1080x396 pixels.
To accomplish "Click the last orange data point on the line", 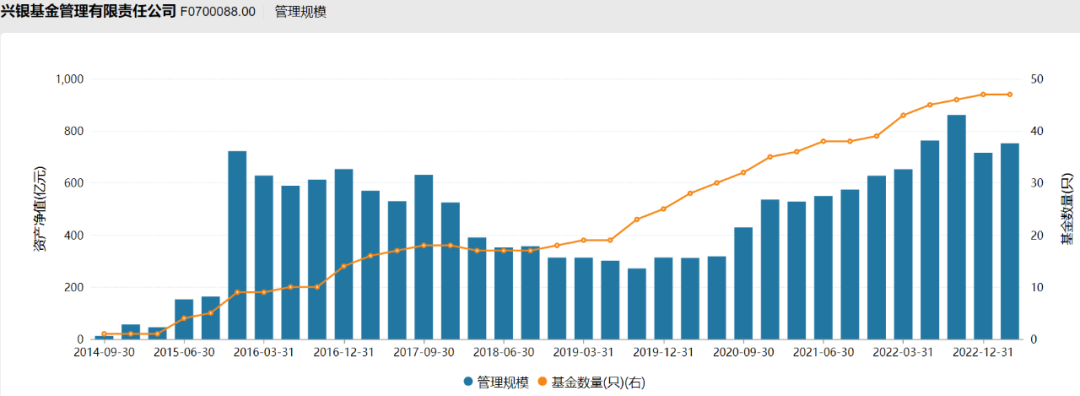I will tap(1010, 94).
